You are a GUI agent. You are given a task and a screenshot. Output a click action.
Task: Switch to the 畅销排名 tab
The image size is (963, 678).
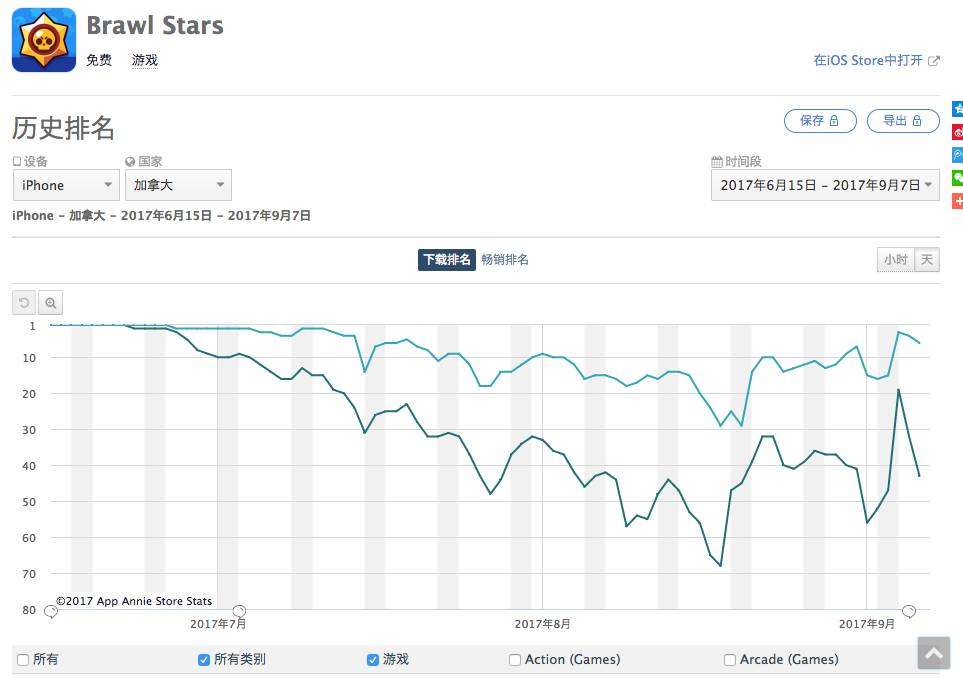(x=505, y=260)
